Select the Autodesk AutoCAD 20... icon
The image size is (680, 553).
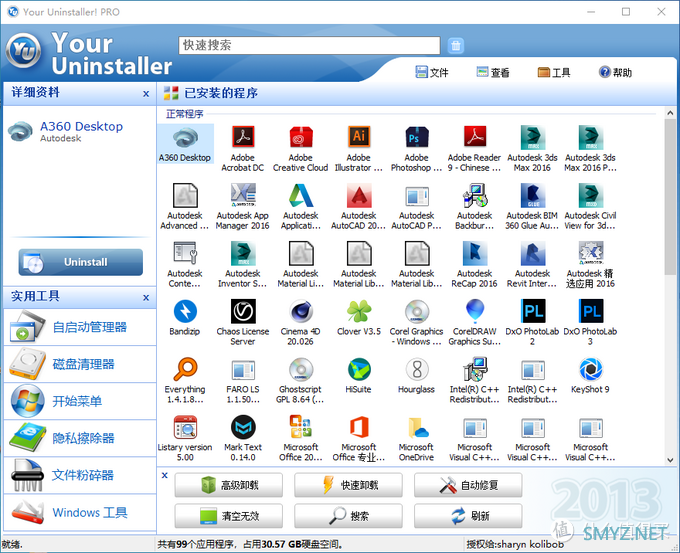(359, 196)
